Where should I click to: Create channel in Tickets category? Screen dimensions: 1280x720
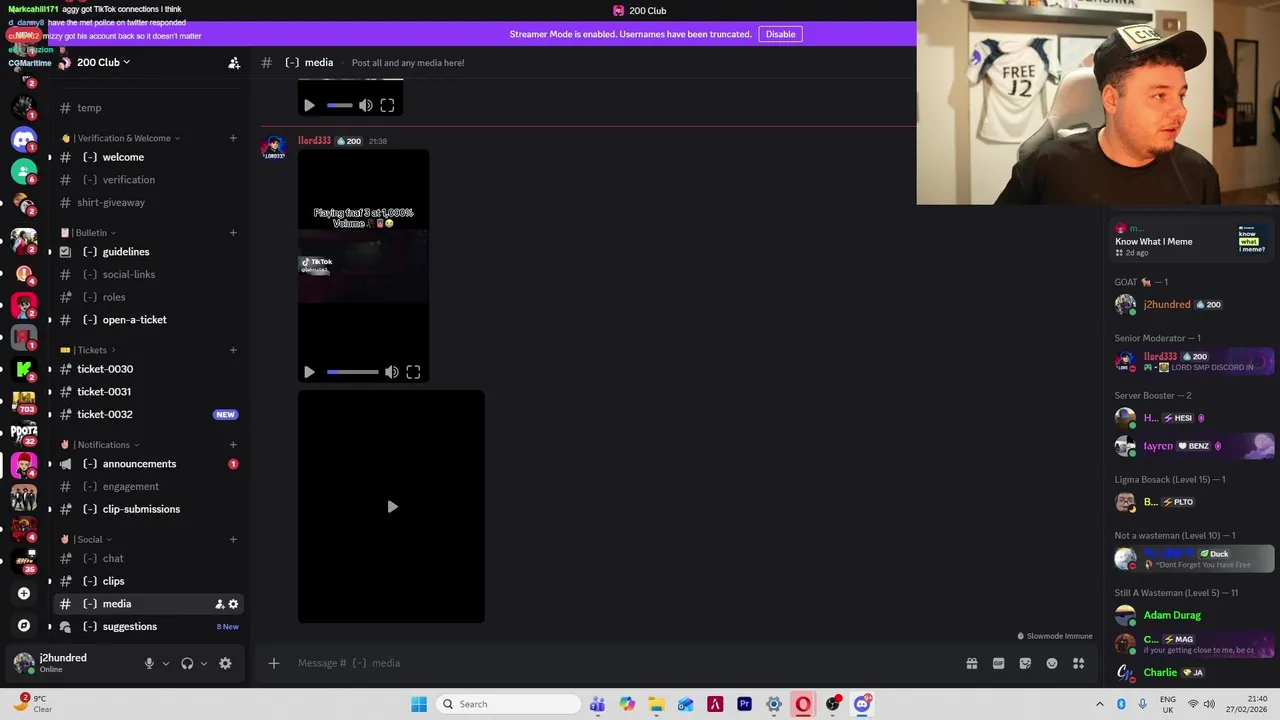(x=233, y=350)
